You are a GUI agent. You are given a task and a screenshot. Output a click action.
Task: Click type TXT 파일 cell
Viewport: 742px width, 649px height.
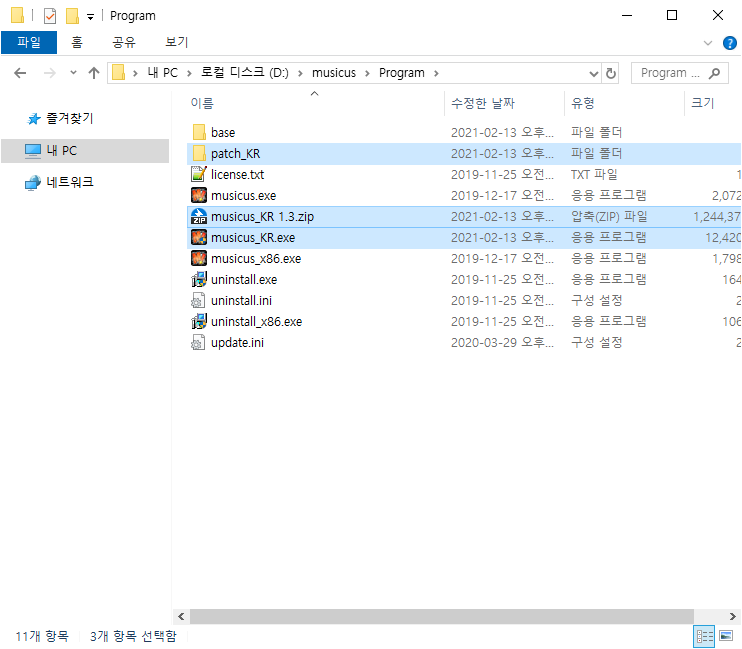(x=594, y=174)
